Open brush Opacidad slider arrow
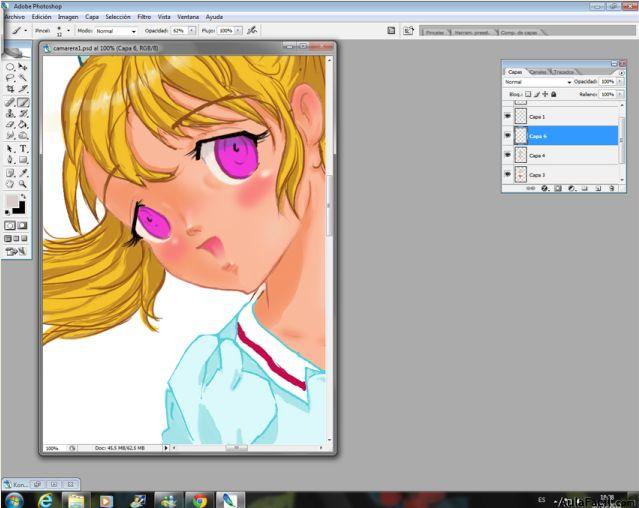 (192, 31)
